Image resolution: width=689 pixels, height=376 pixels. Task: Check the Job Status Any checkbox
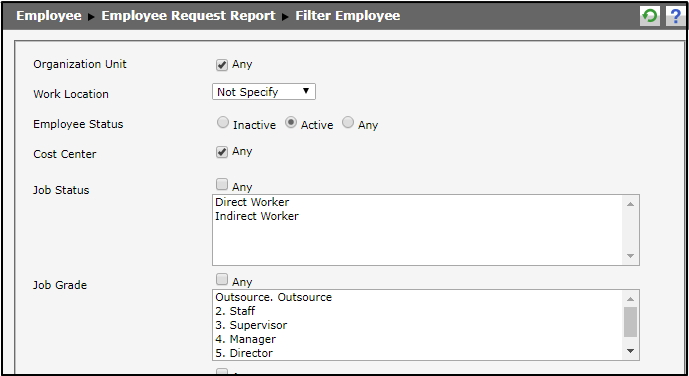click(222, 184)
